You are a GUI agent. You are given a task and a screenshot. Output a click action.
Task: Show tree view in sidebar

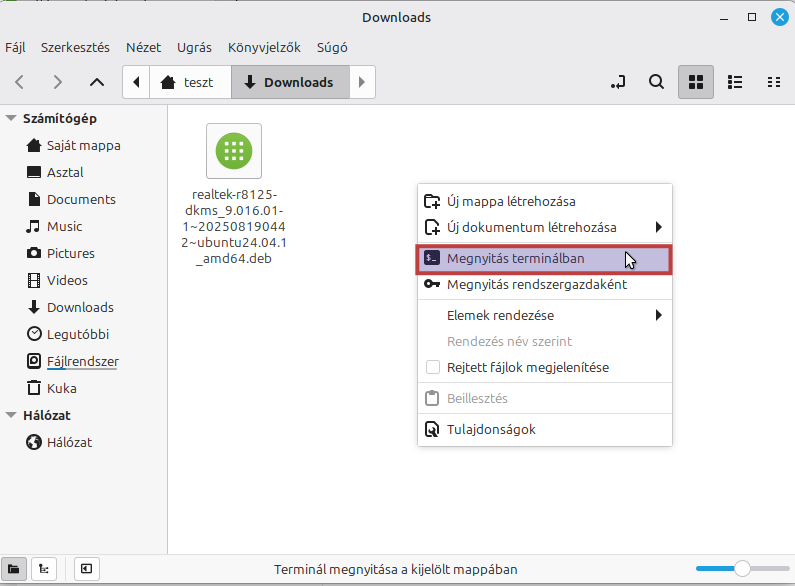tap(44, 569)
